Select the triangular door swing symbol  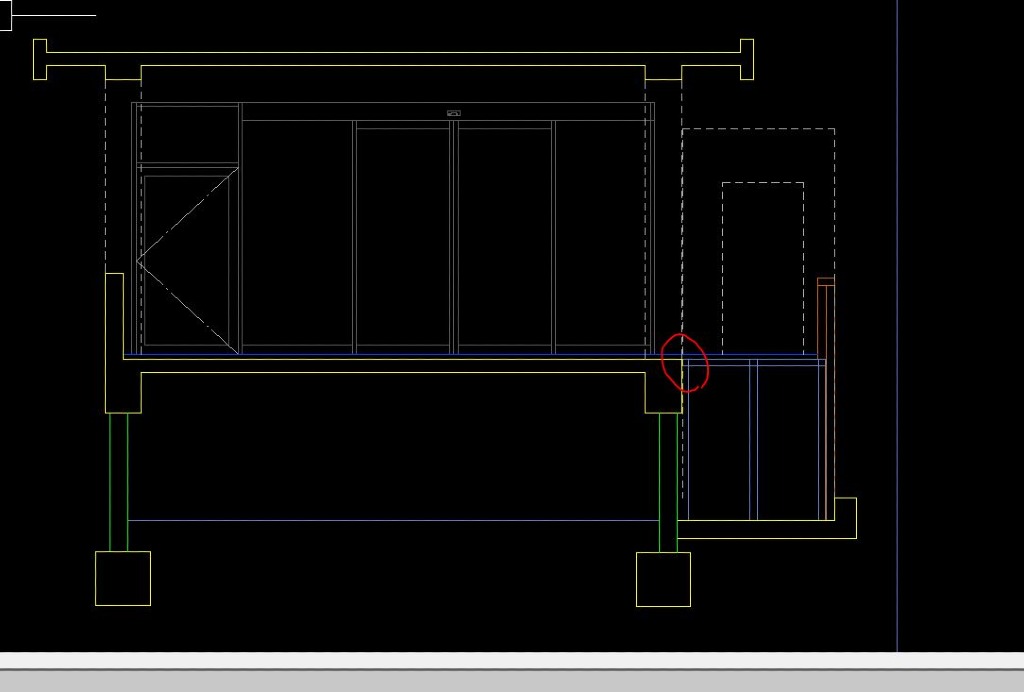[x=185, y=262]
